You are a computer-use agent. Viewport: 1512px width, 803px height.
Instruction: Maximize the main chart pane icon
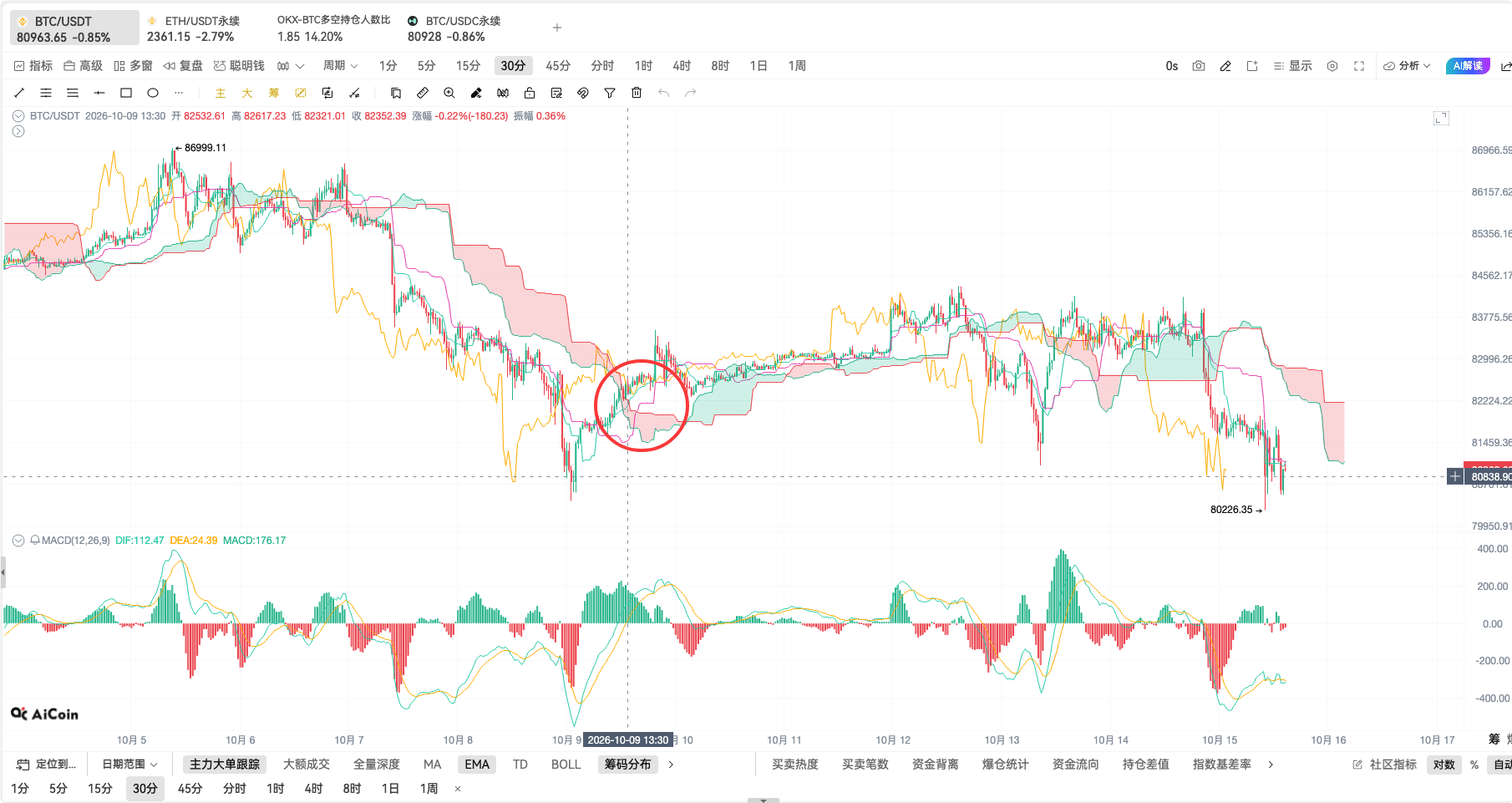[x=1441, y=118]
